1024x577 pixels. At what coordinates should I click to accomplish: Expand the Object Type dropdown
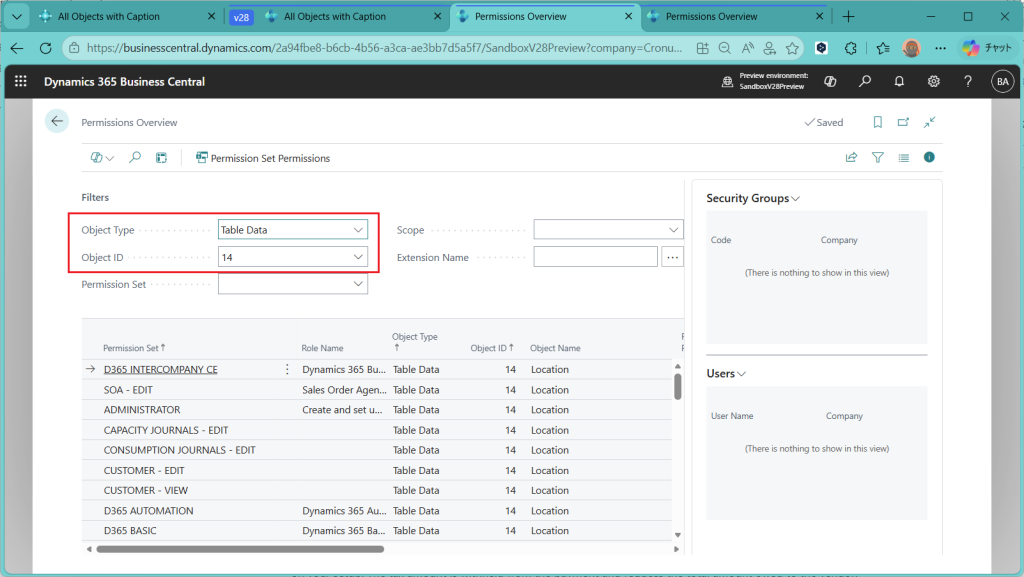coord(358,230)
